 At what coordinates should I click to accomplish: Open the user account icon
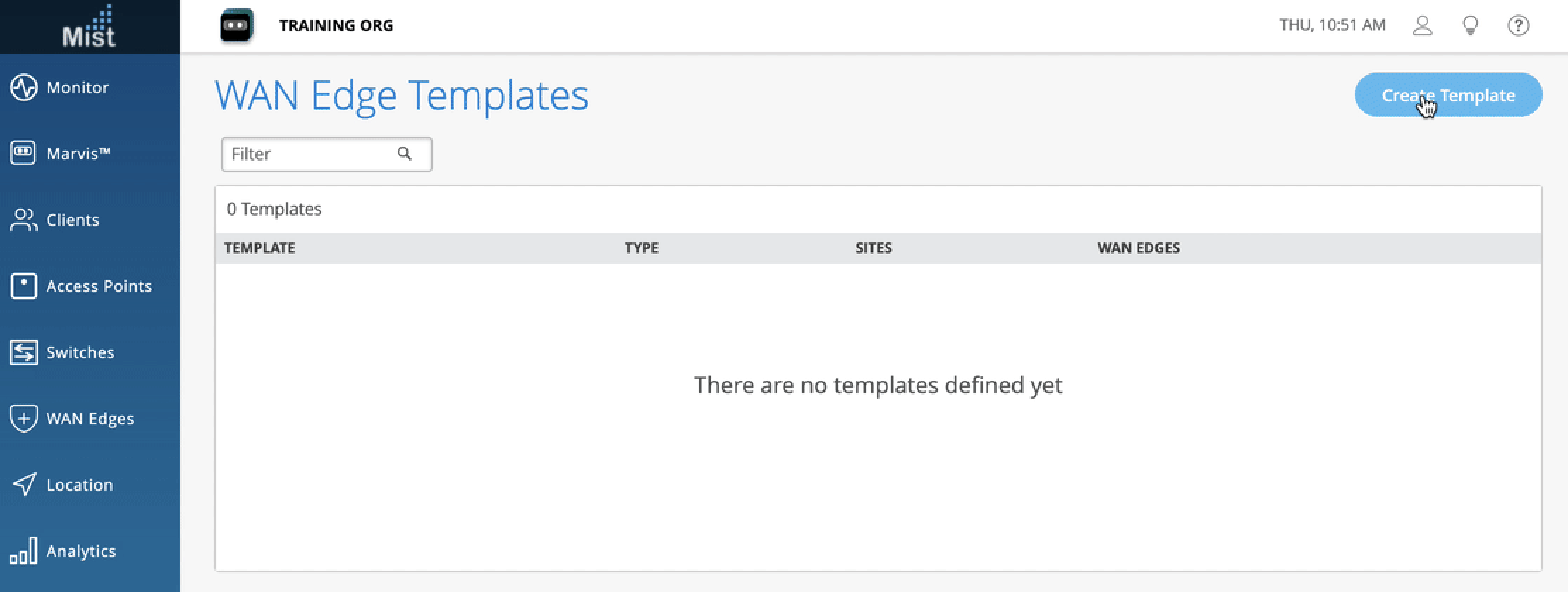coord(1423,25)
